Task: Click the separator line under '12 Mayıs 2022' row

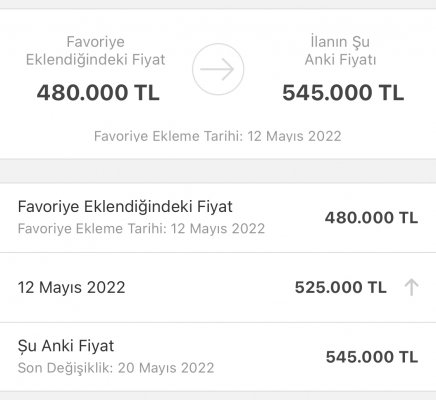Action: (218, 322)
